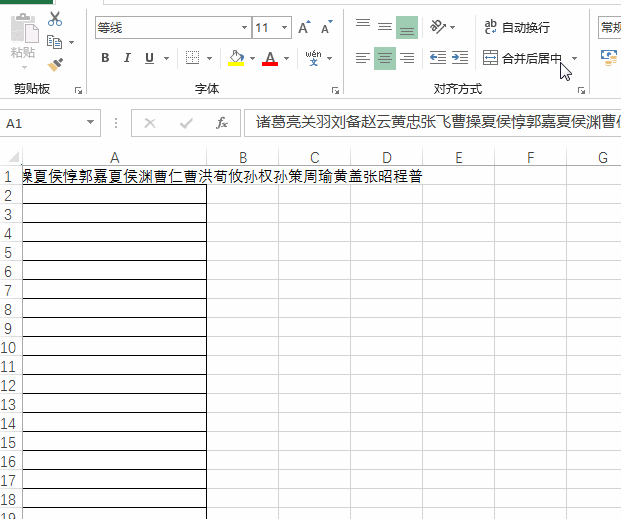This screenshot has width=621, height=519.
Task: Cancel formula entry X button
Action: [150, 124]
